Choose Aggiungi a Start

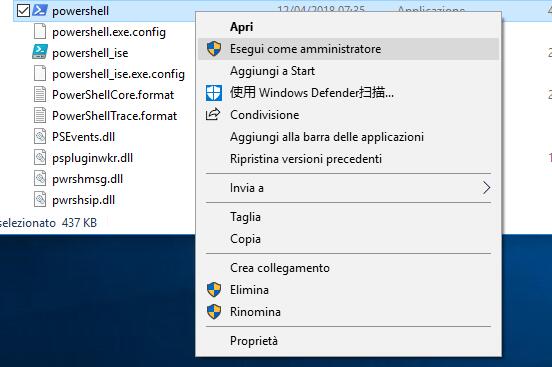click(x=349, y=71)
